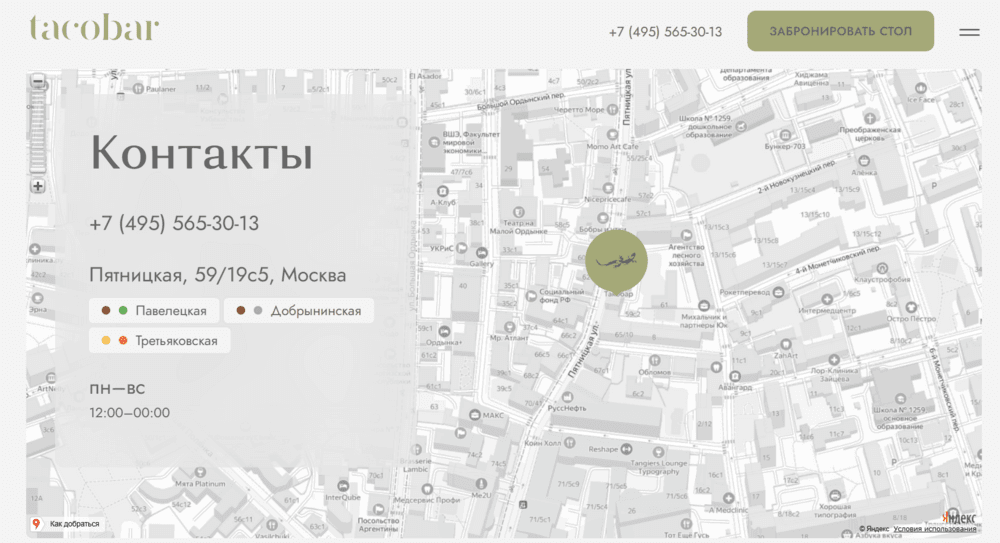Click the Gallery map point icon
The image size is (1000, 543).
tap(482, 253)
